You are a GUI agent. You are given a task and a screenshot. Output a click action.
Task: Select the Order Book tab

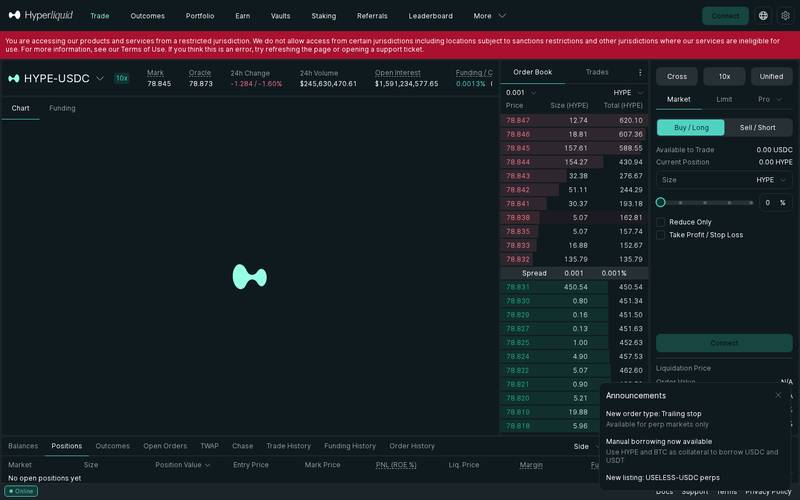coord(533,72)
